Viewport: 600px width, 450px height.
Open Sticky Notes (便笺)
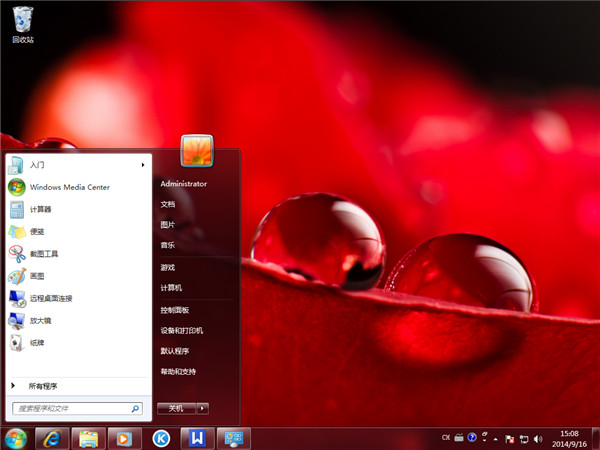pos(37,231)
